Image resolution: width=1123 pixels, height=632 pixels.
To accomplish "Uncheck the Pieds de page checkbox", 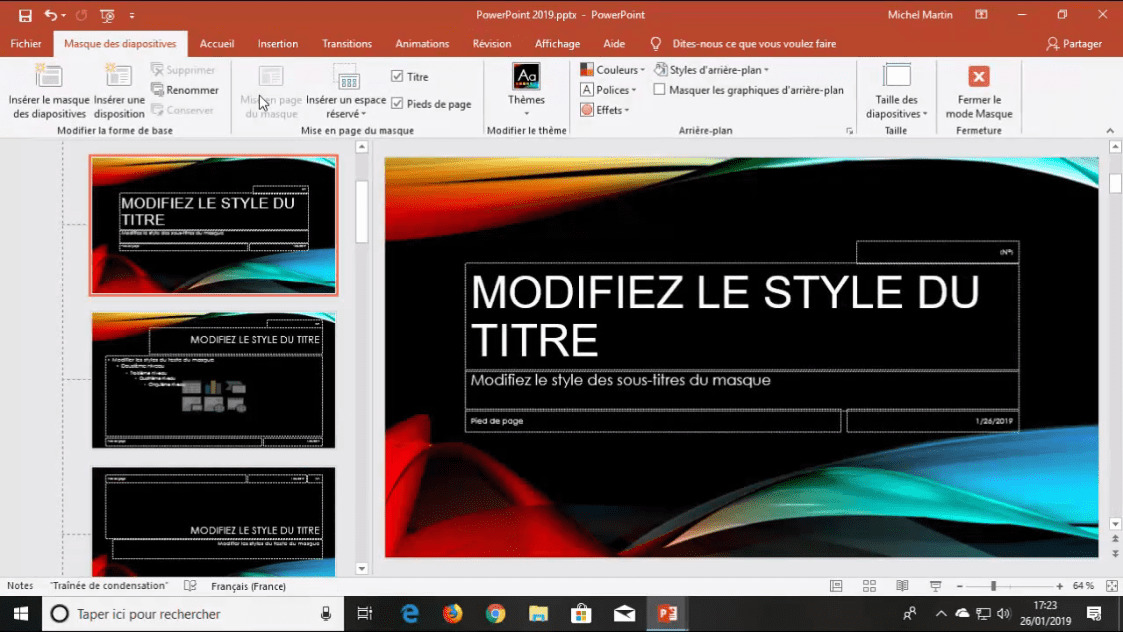I will point(397,104).
